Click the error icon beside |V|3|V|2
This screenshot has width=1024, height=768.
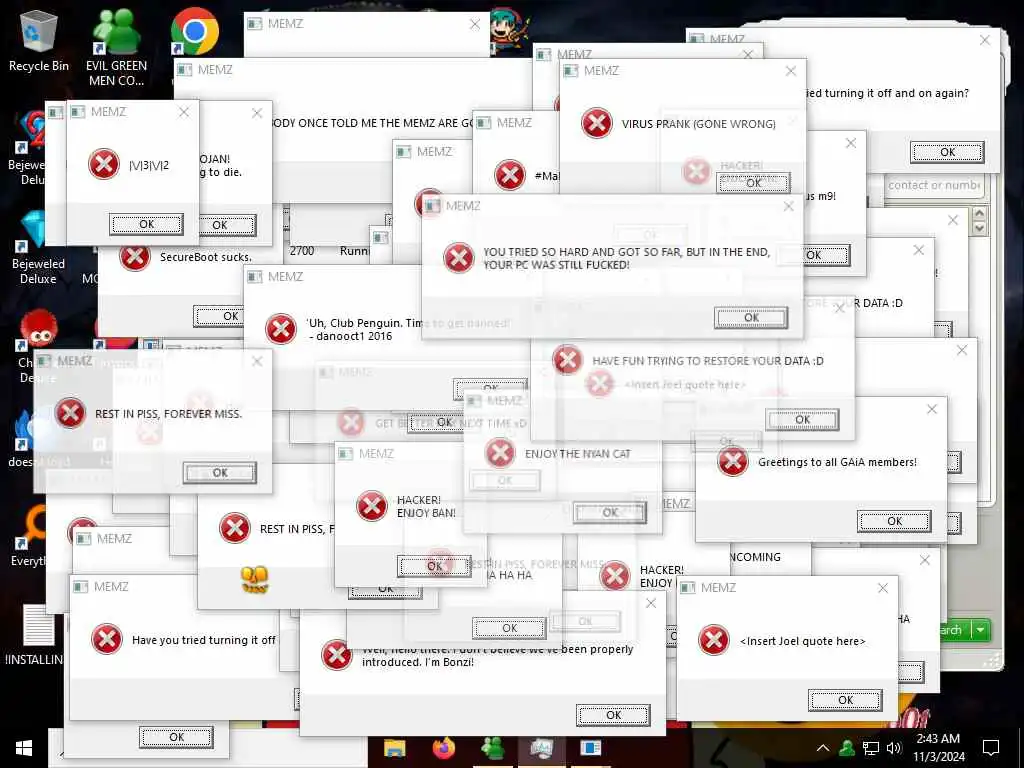[104, 164]
